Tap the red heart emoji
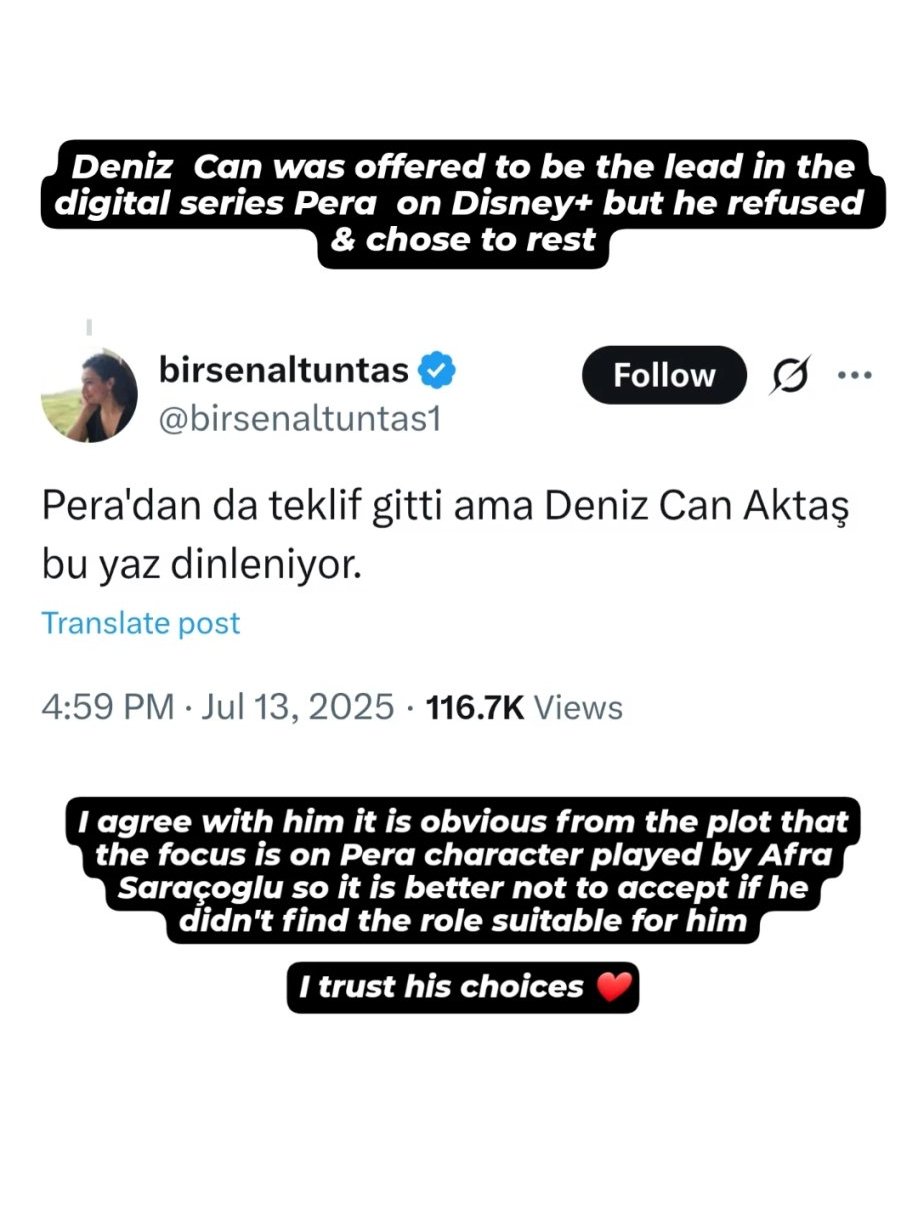Viewport: 918px width, 1214px height. pos(614,988)
